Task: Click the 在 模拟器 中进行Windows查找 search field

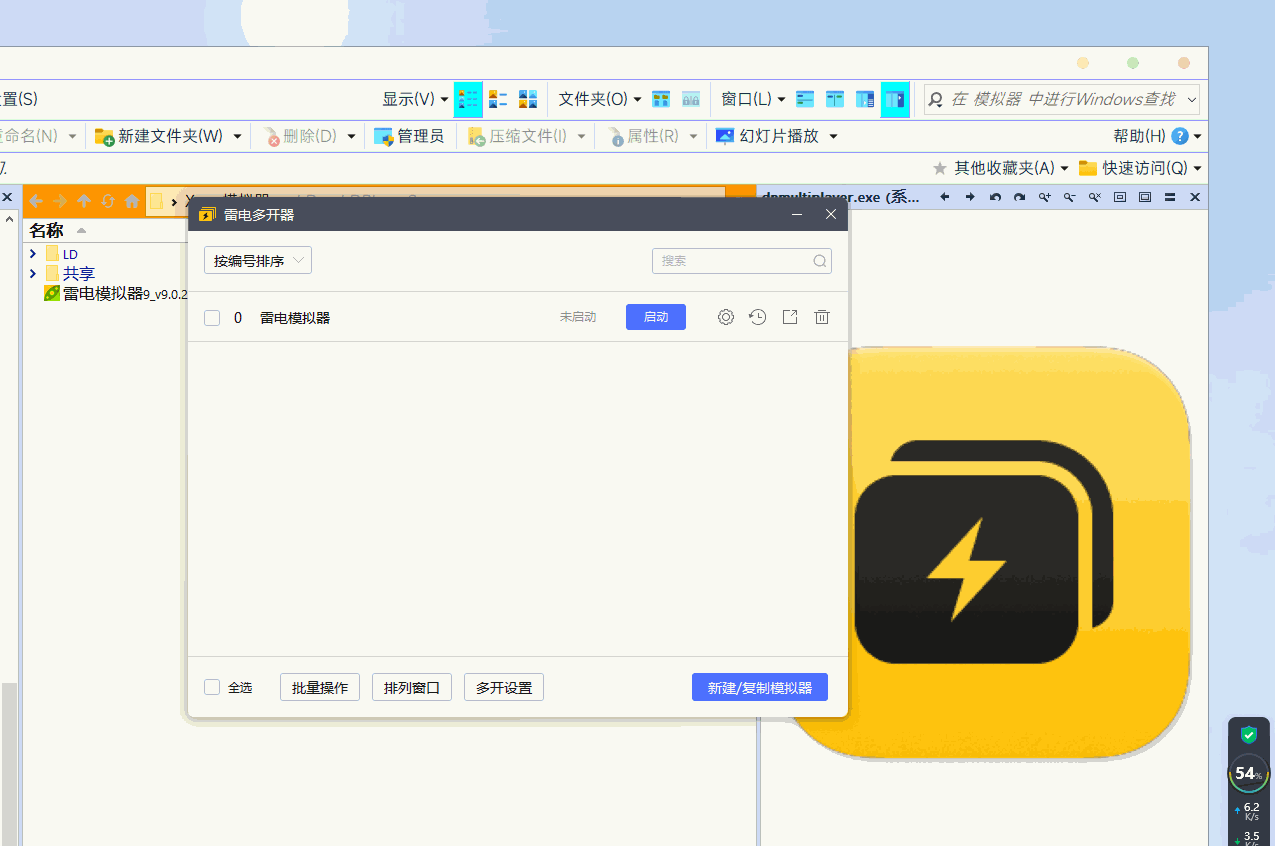Action: 1061,99
